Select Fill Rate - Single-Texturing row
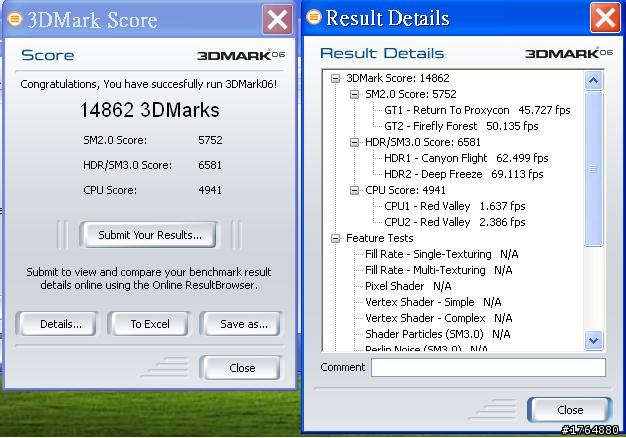 pyautogui.click(x=442, y=254)
